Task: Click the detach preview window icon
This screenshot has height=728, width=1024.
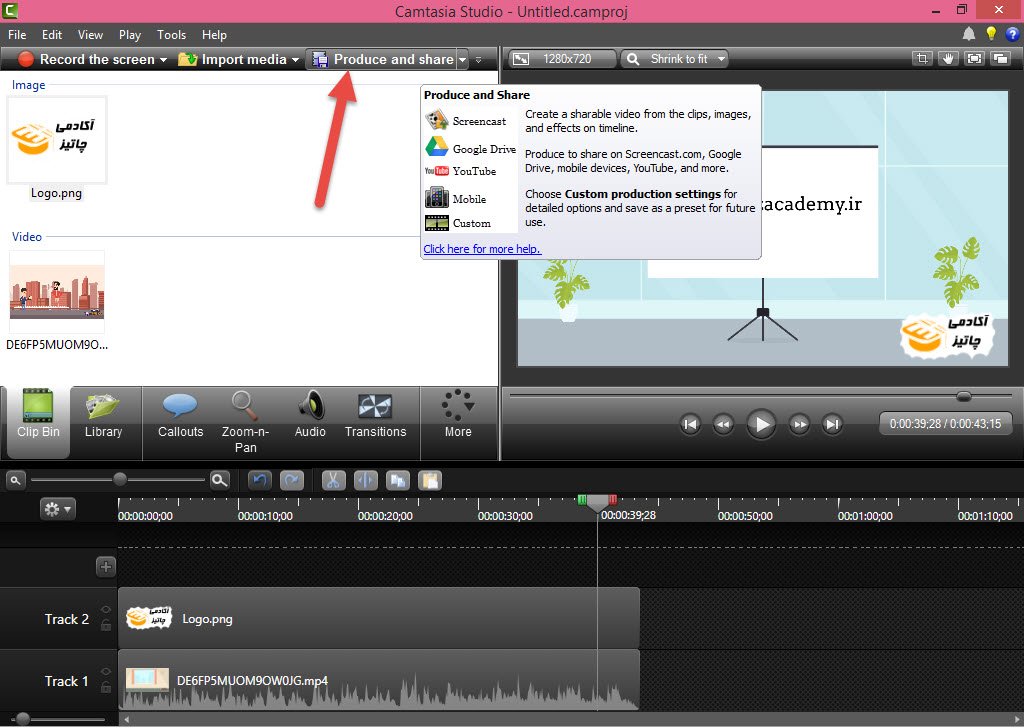Action: [1000, 59]
